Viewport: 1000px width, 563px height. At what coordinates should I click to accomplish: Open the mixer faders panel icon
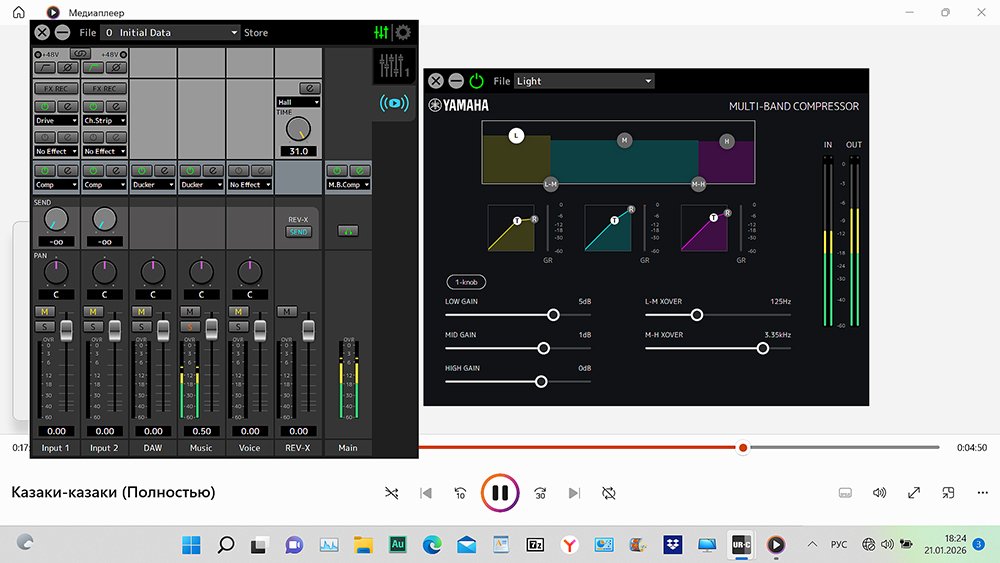(393, 66)
